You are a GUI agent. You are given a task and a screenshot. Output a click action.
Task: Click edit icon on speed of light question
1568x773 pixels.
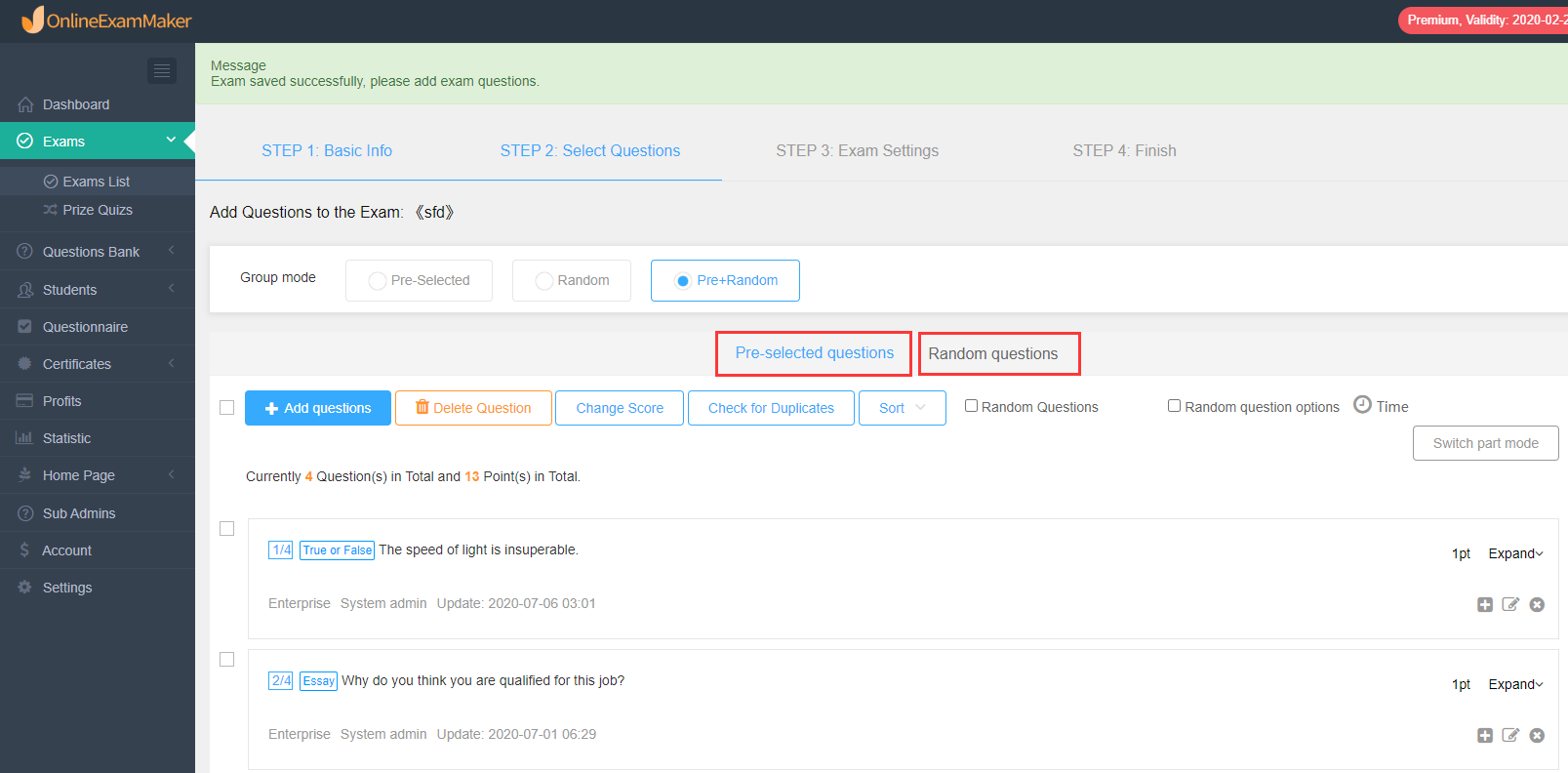tap(1510, 604)
